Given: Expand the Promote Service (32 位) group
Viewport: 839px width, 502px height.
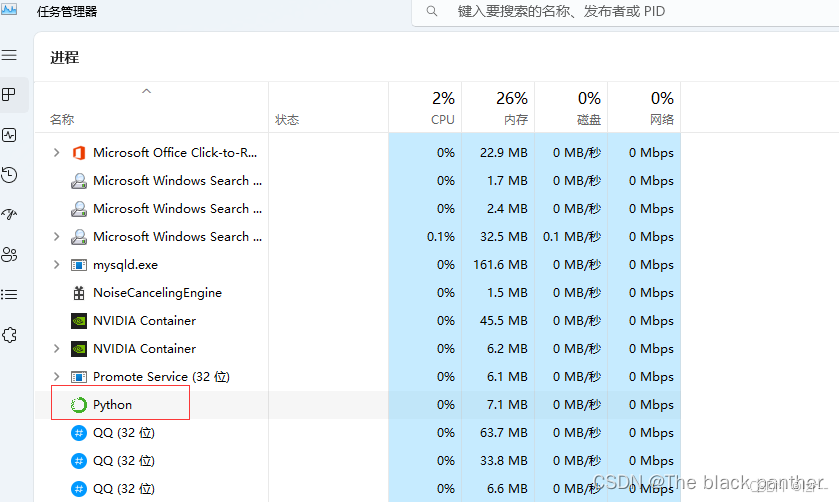Looking at the screenshot, I should click(56, 376).
